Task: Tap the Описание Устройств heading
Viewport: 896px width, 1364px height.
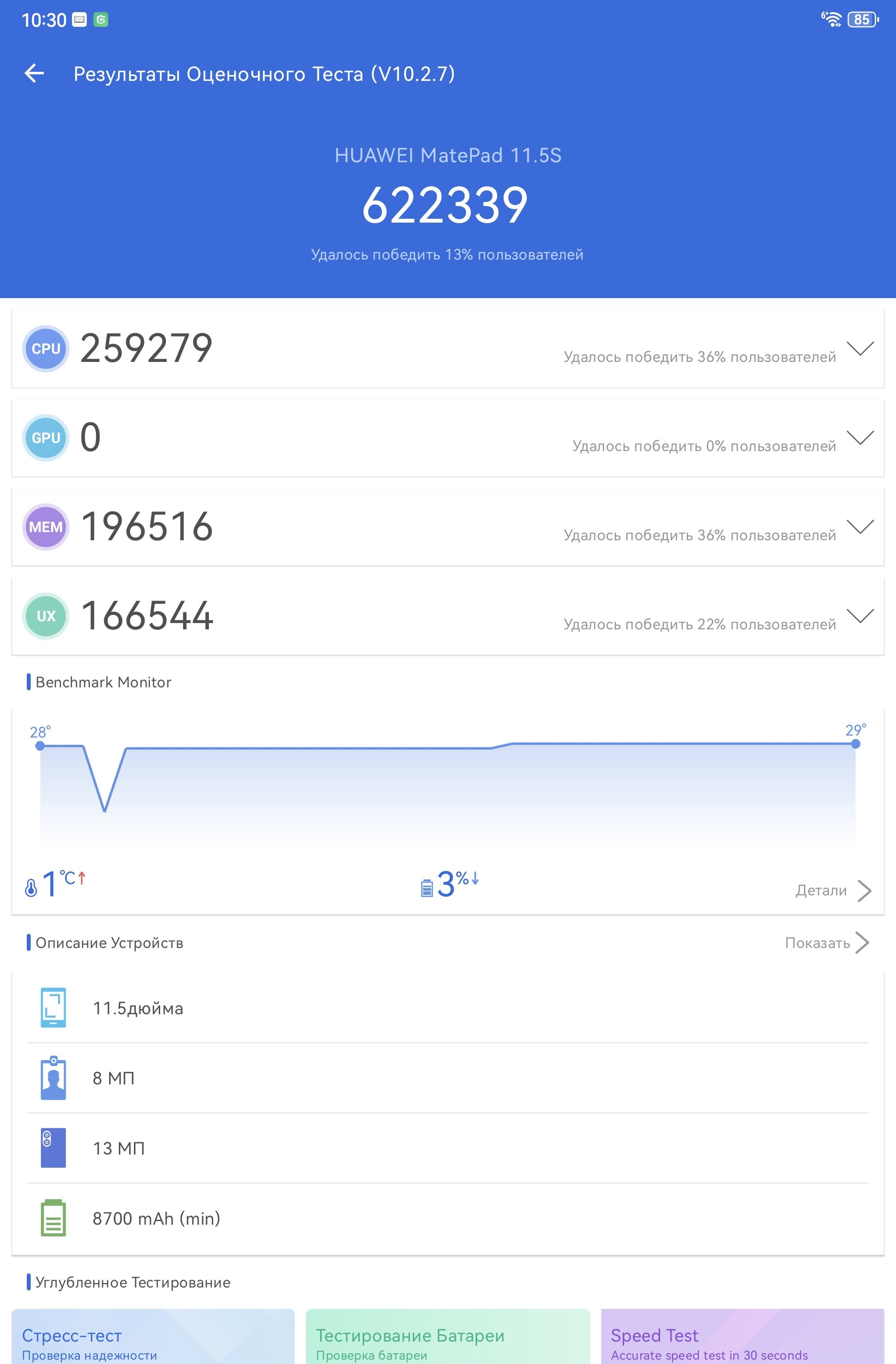Action: click(x=110, y=943)
